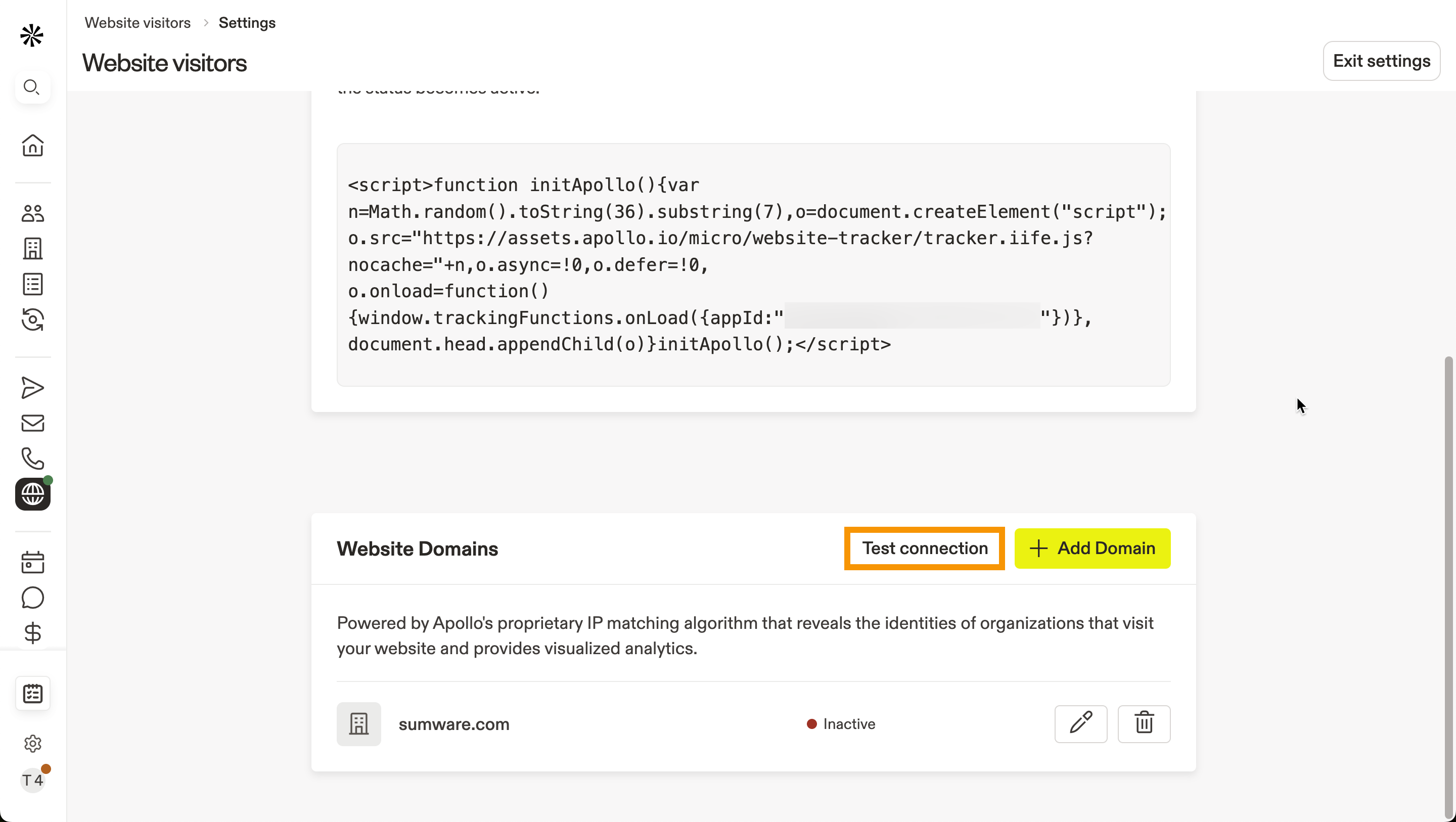Go to Home via house icon
Screen dimensions: 1456x822
pyautogui.click(x=33, y=145)
